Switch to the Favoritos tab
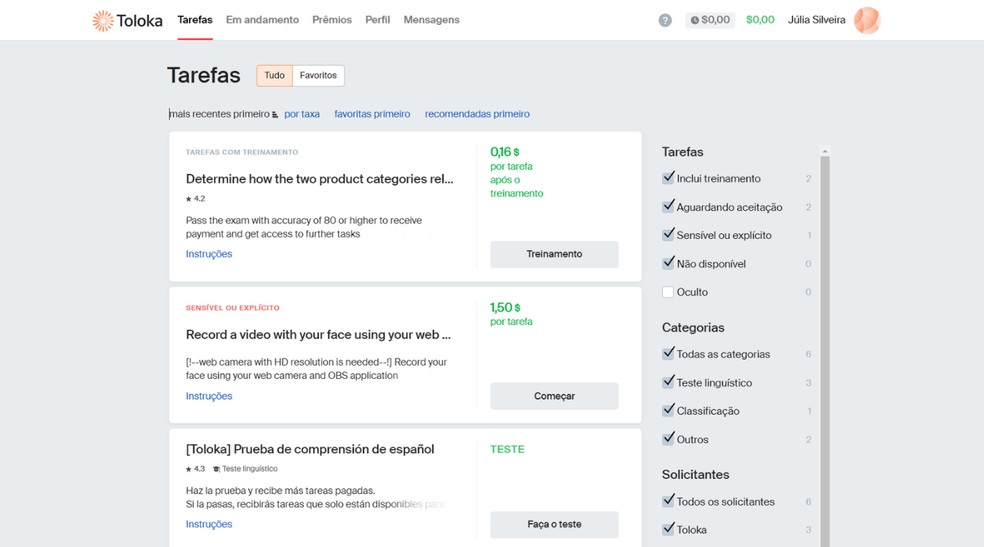Image resolution: width=984 pixels, height=547 pixels. [x=318, y=75]
